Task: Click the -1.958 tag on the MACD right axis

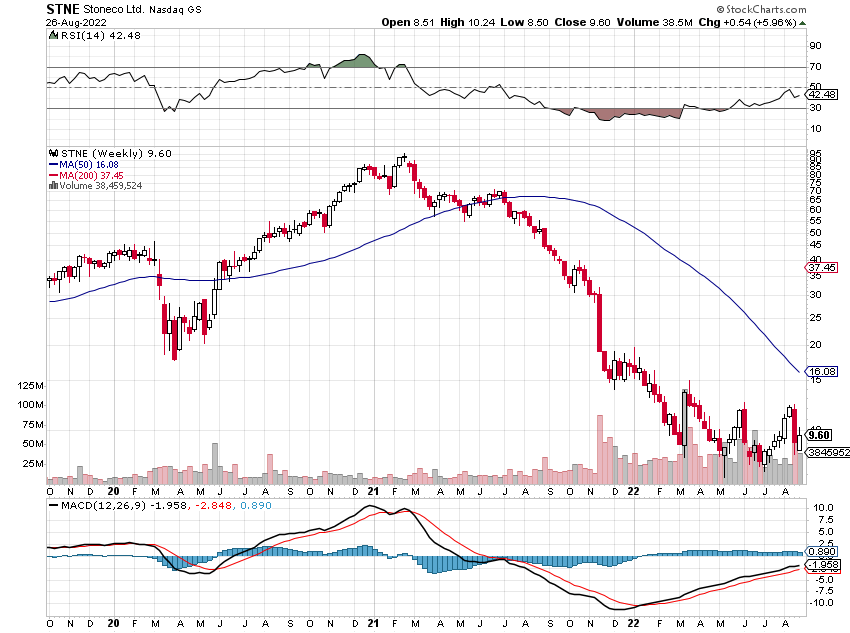Action: pos(823,565)
